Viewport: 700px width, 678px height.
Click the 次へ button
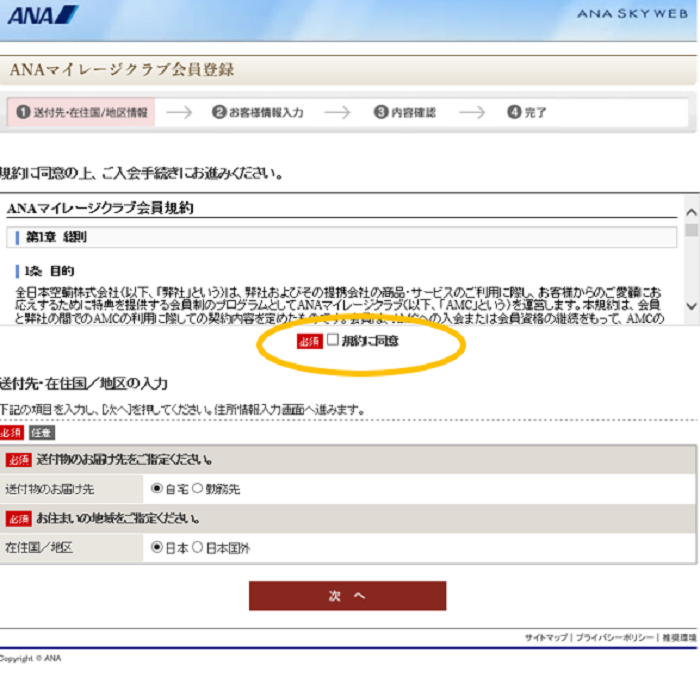point(347,595)
